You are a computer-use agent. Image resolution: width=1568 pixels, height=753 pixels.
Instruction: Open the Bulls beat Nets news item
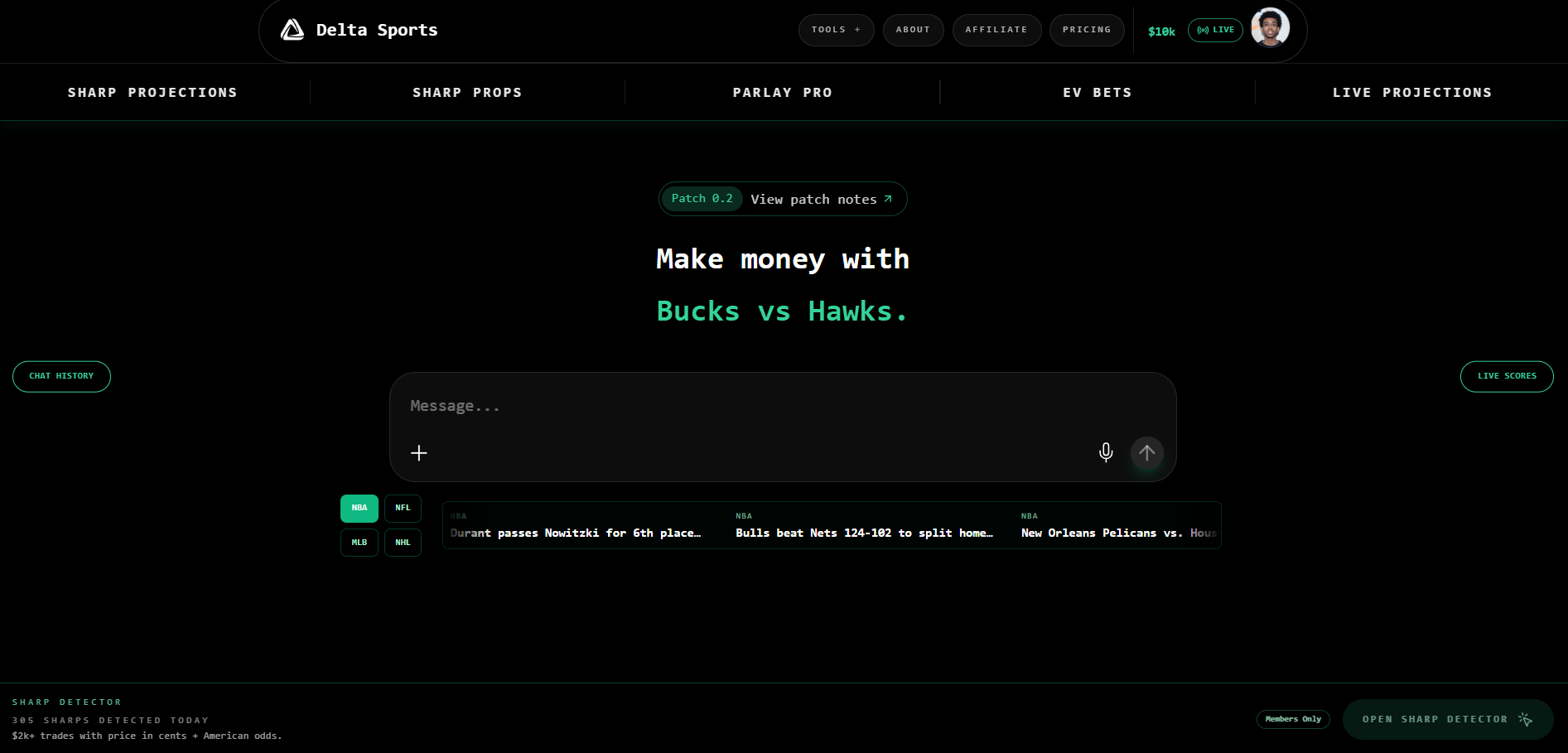[x=864, y=526]
